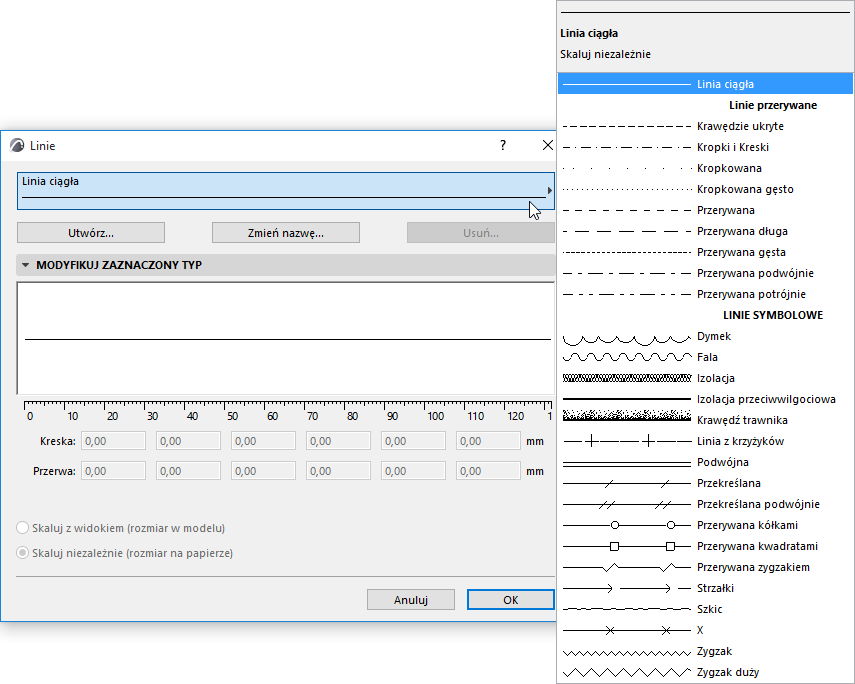This screenshot has width=855, height=684.
Task: Click the Linia ciągła line selector field
Action: tap(286, 191)
